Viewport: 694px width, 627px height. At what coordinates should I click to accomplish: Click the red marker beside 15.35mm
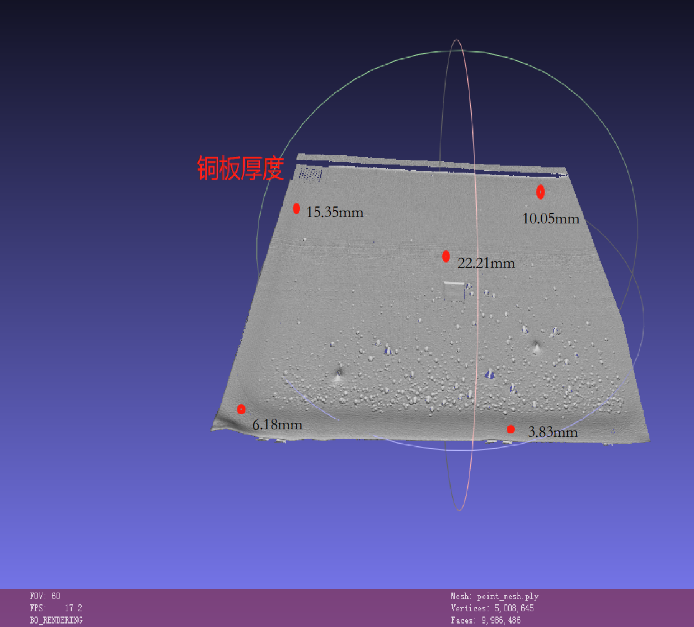[x=296, y=208]
